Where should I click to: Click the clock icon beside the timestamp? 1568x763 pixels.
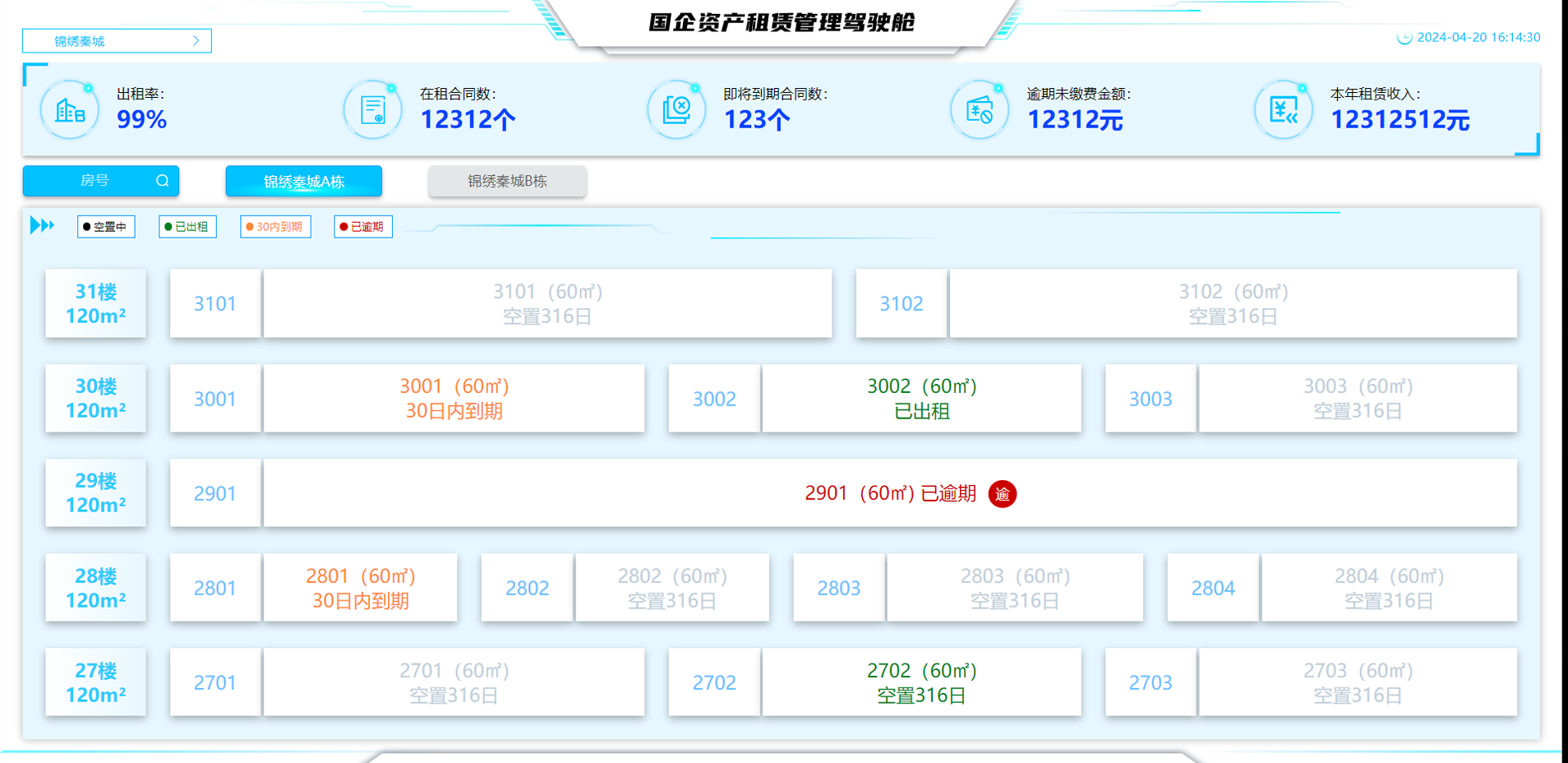[1404, 38]
